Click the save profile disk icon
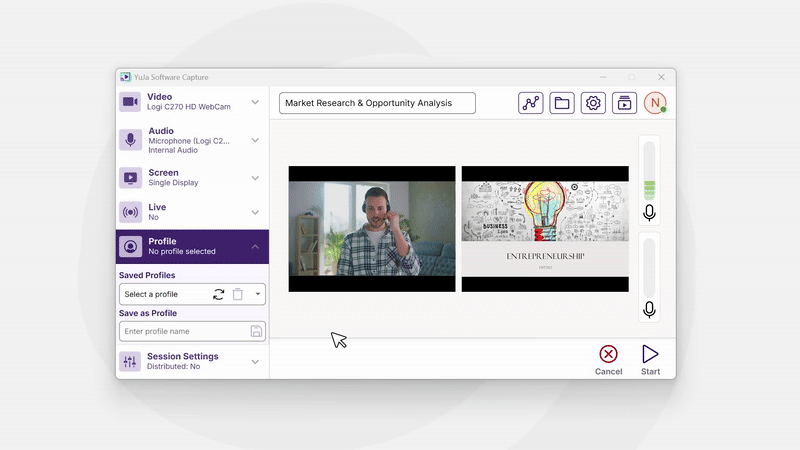The width and height of the screenshot is (800, 450). click(x=256, y=331)
